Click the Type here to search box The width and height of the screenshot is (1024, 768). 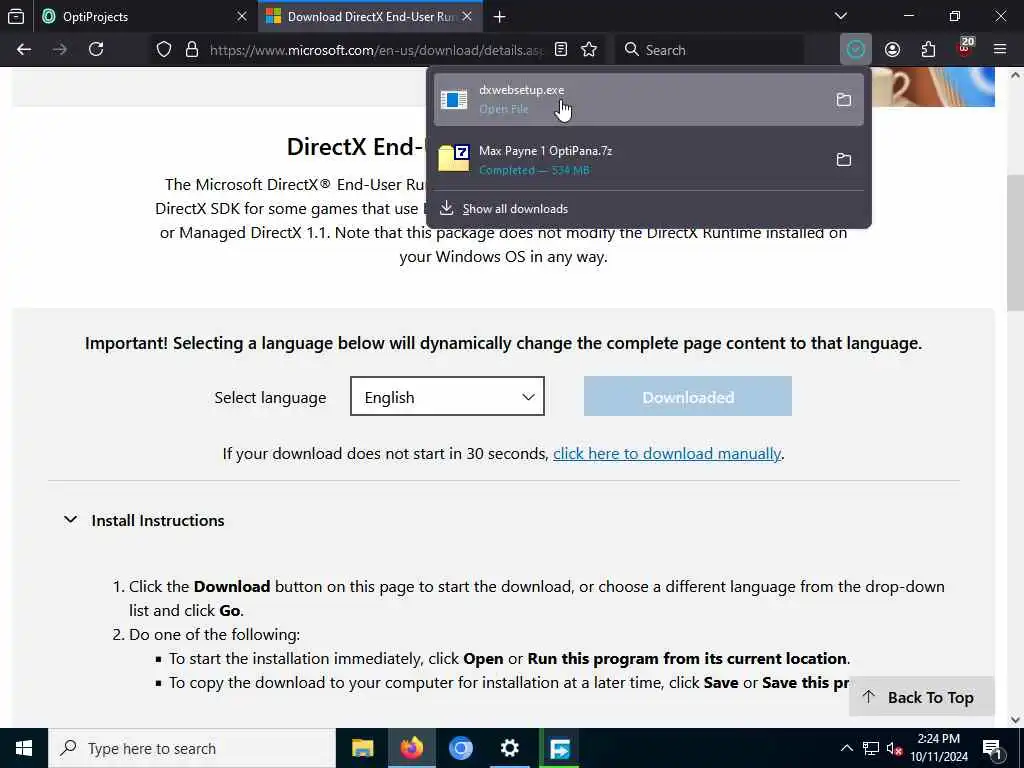click(192, 748)
